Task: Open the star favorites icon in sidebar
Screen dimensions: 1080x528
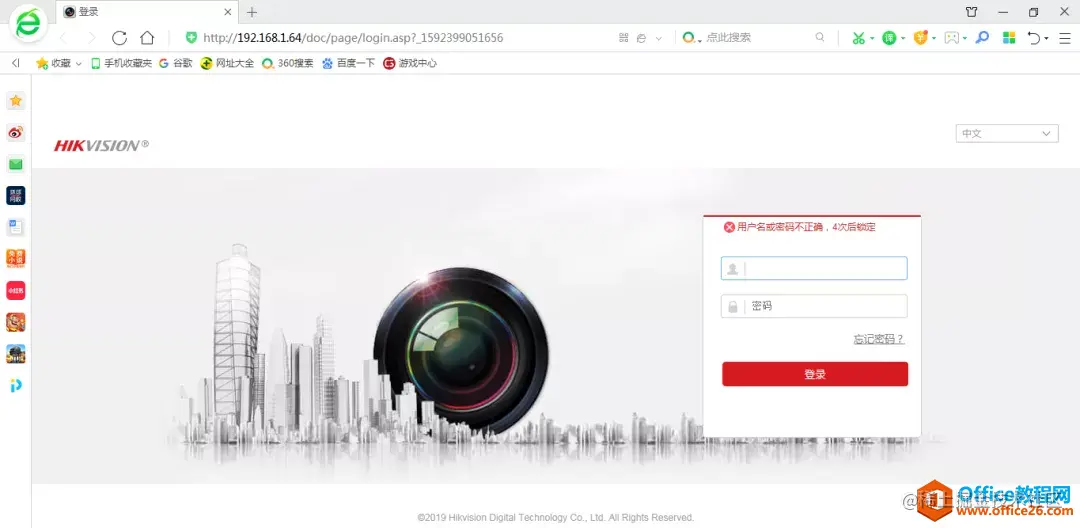Action: point(16,101)
